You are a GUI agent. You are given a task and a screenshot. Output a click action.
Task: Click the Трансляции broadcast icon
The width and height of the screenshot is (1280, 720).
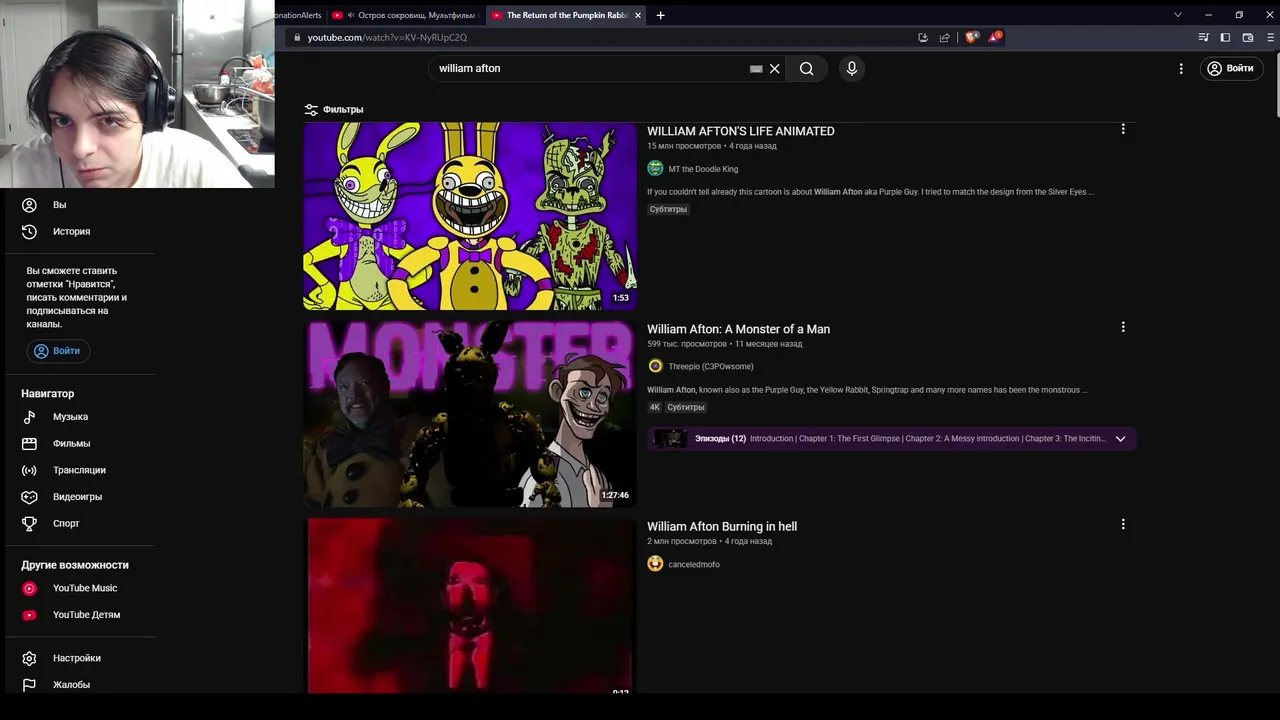point(29,470)
